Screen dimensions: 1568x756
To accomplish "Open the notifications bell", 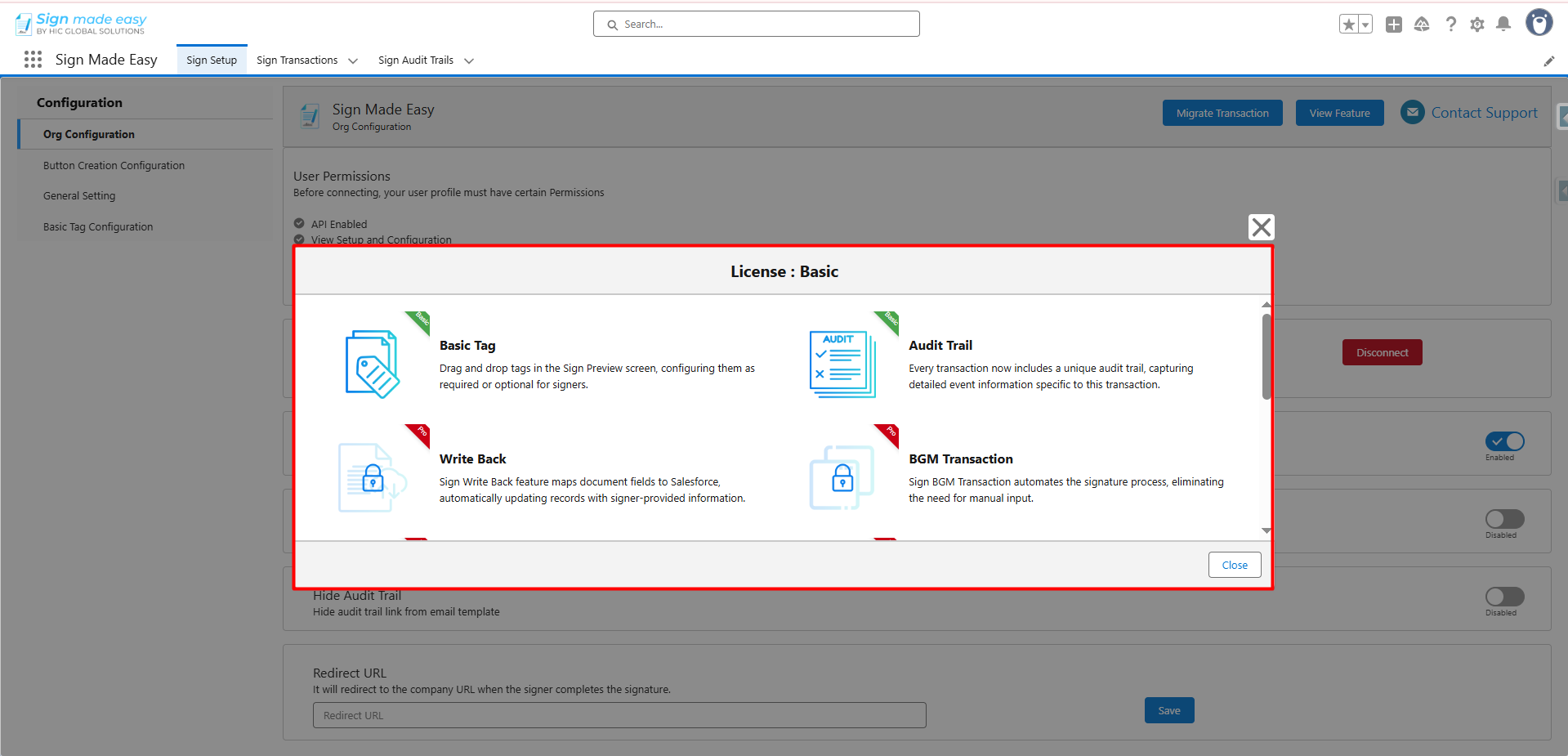I will (x=1503, y=25).
